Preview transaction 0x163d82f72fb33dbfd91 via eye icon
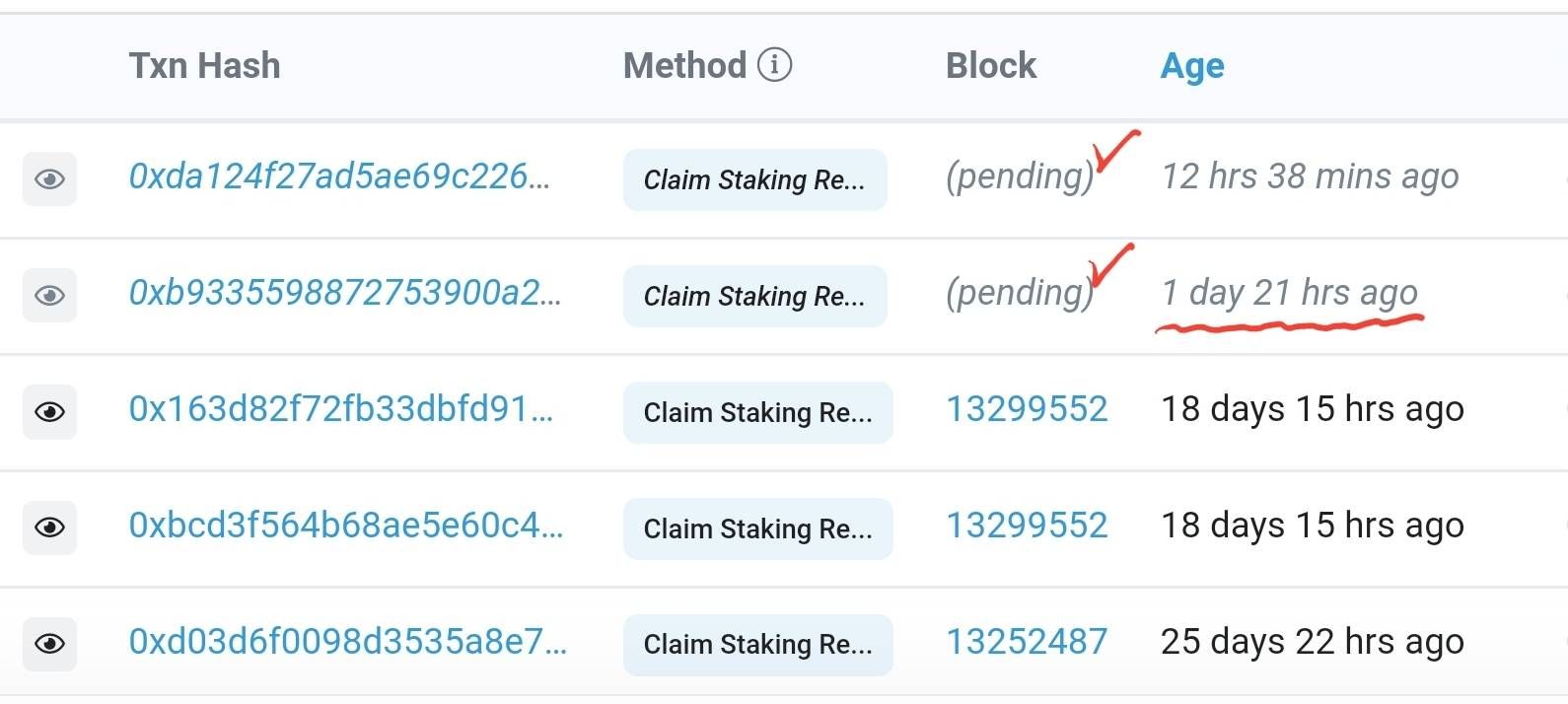The width and height of the screenshot is (1568, 704). click(49, 411)
